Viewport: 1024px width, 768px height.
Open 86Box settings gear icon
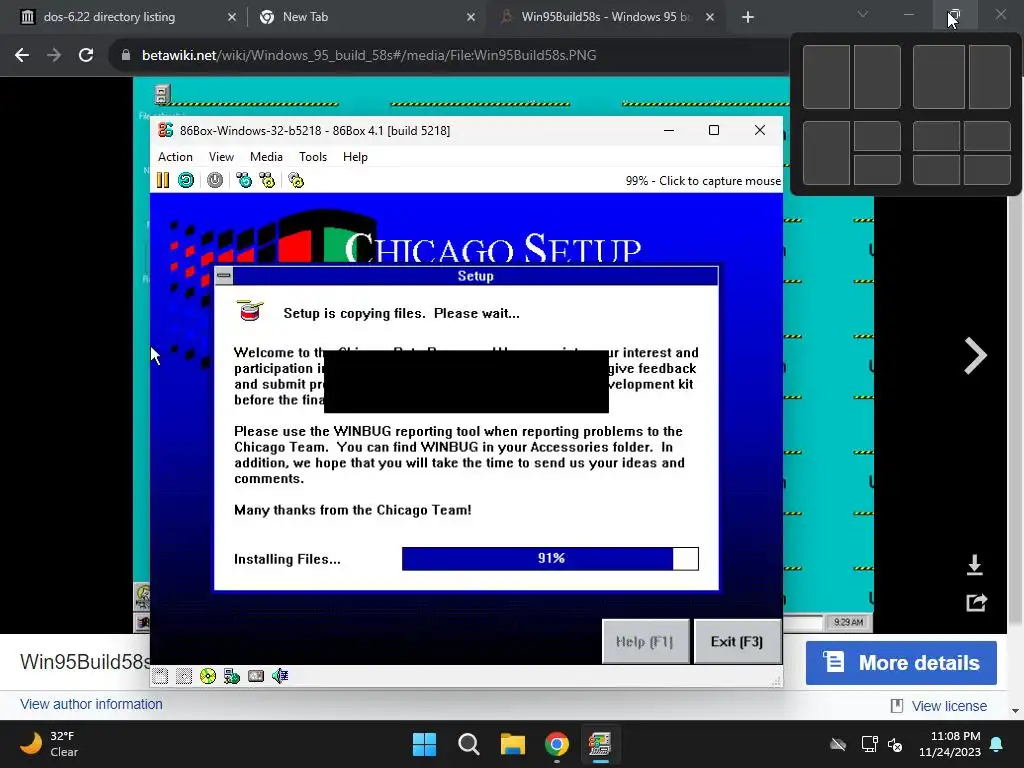click(x=296, y=180)
